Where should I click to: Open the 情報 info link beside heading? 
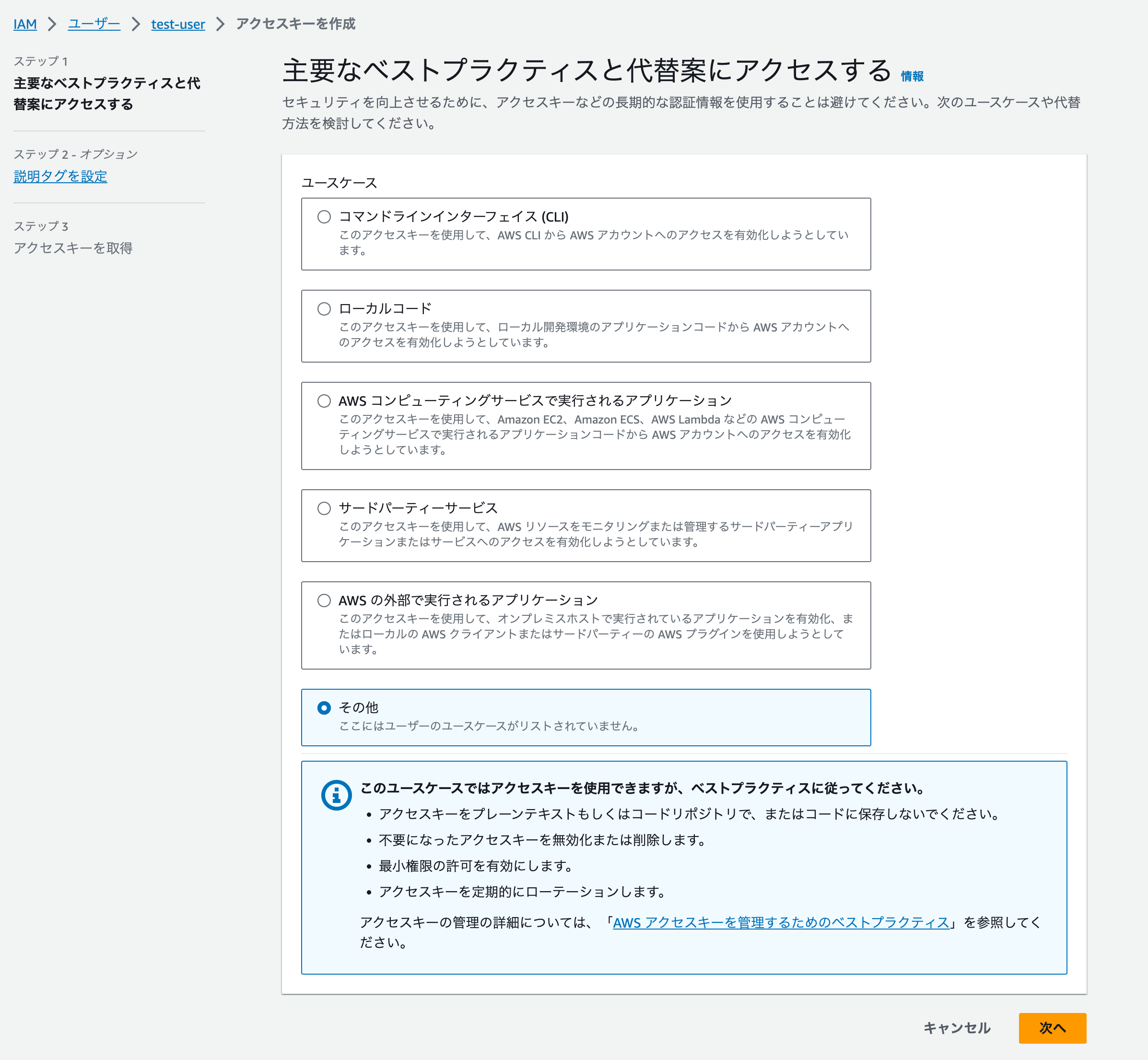(x=912, y=76)
